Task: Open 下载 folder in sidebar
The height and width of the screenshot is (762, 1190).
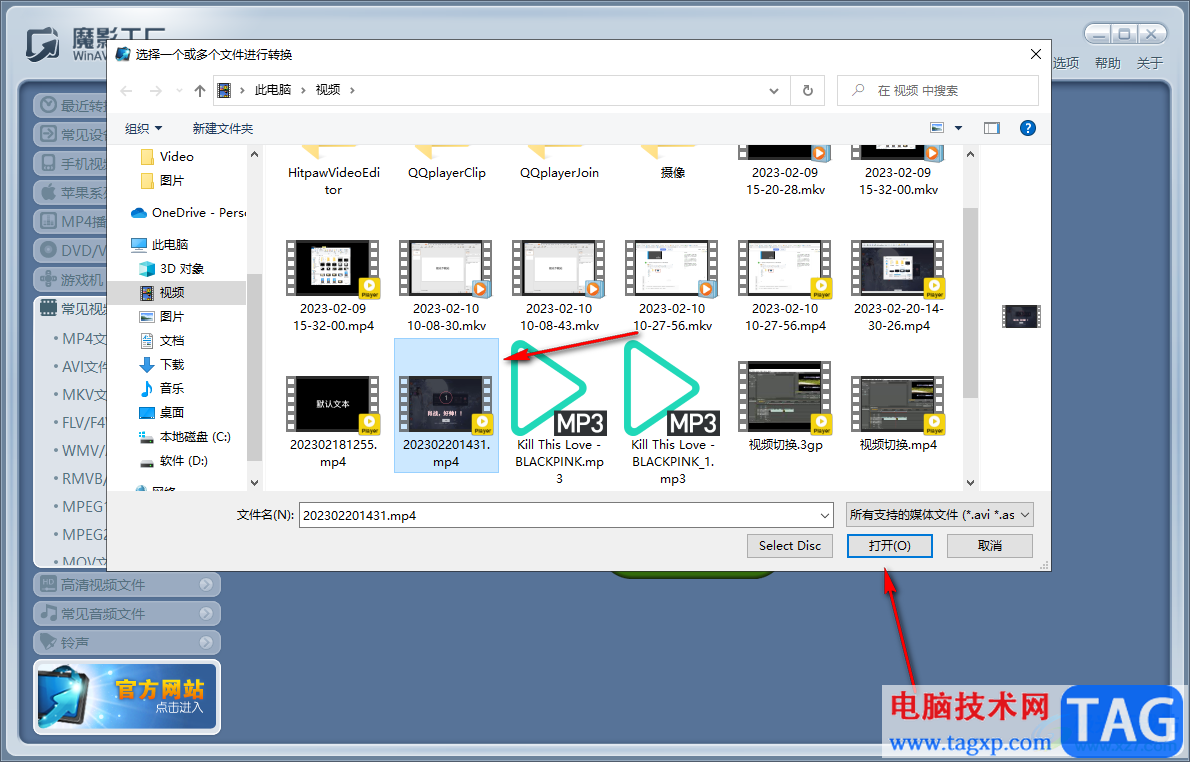Action: (162, 364)
